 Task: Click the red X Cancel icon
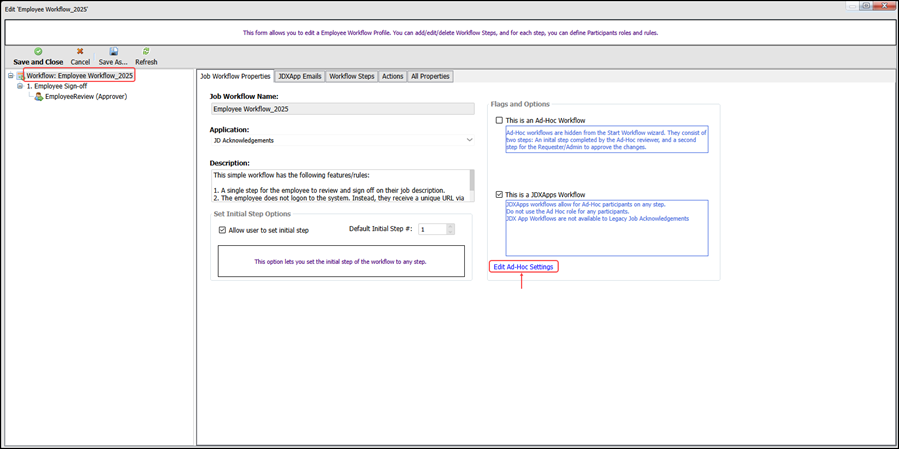(80, 51)
